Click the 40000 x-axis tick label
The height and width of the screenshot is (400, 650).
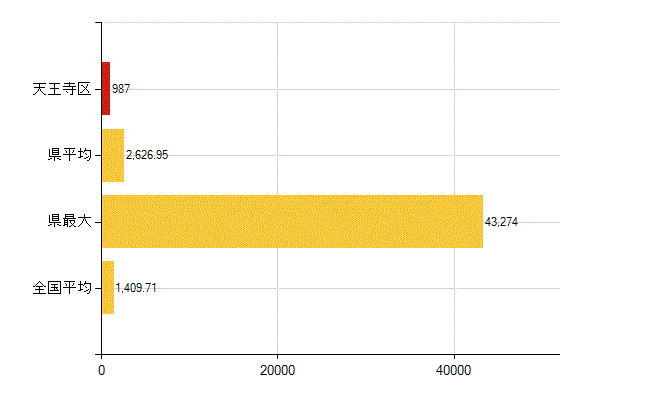(454, 370)
